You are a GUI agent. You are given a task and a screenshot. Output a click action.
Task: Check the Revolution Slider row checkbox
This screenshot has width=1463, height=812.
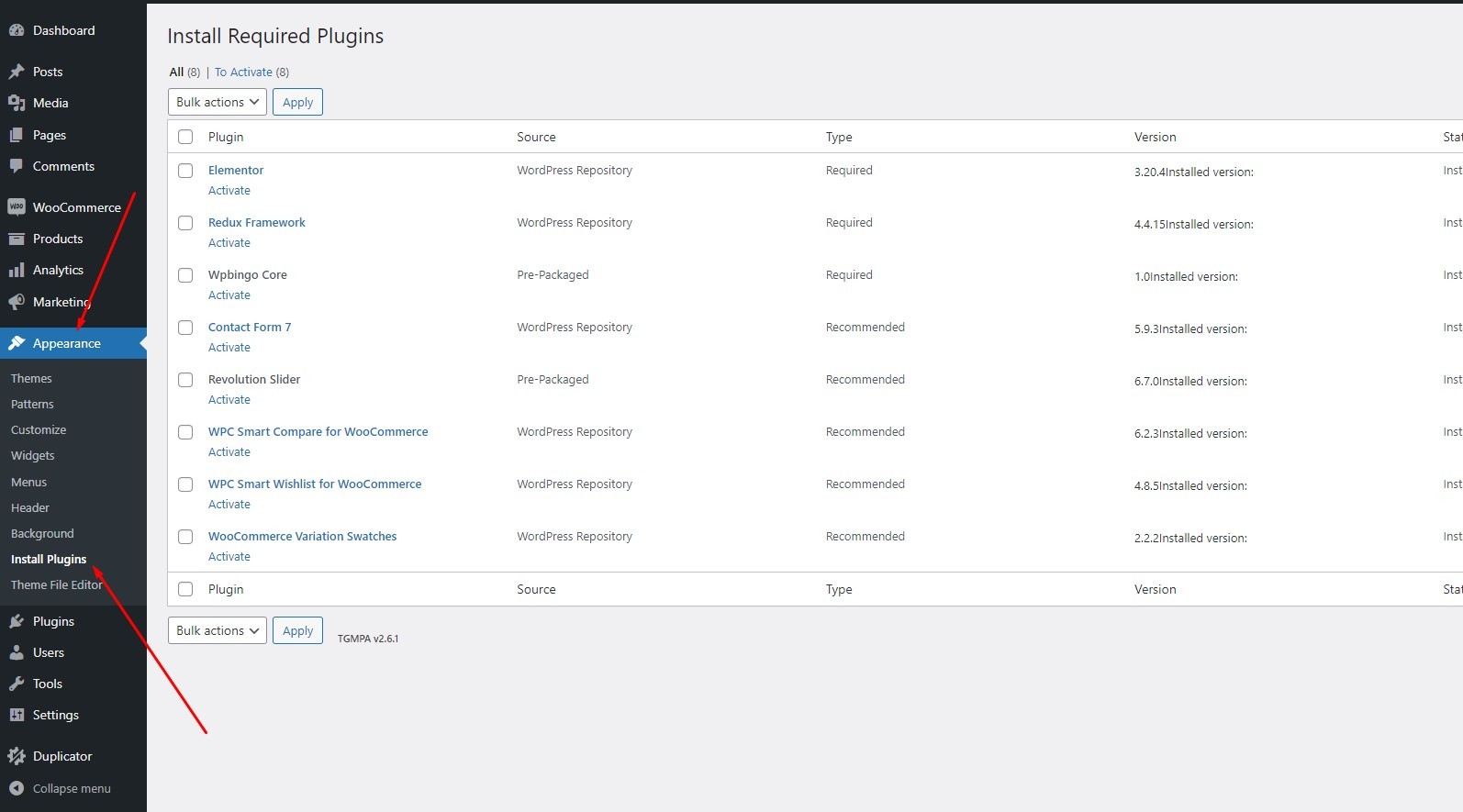[x=185, y=380]
